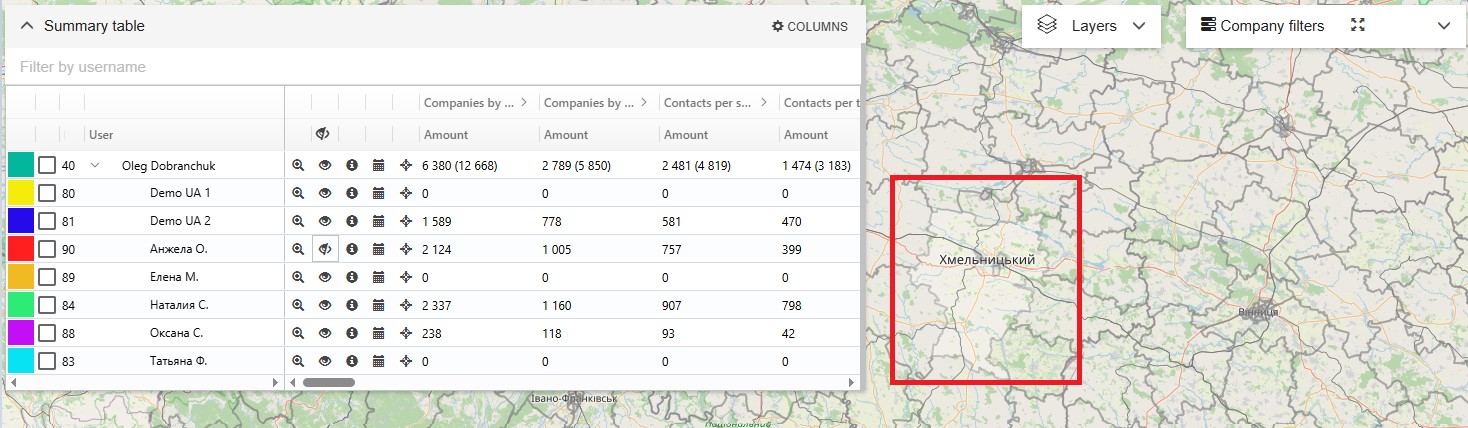The width and height of the screenshot is (1468, 428).
Task: Click calendar icon in Елена М. row
Action: [379, 277]
